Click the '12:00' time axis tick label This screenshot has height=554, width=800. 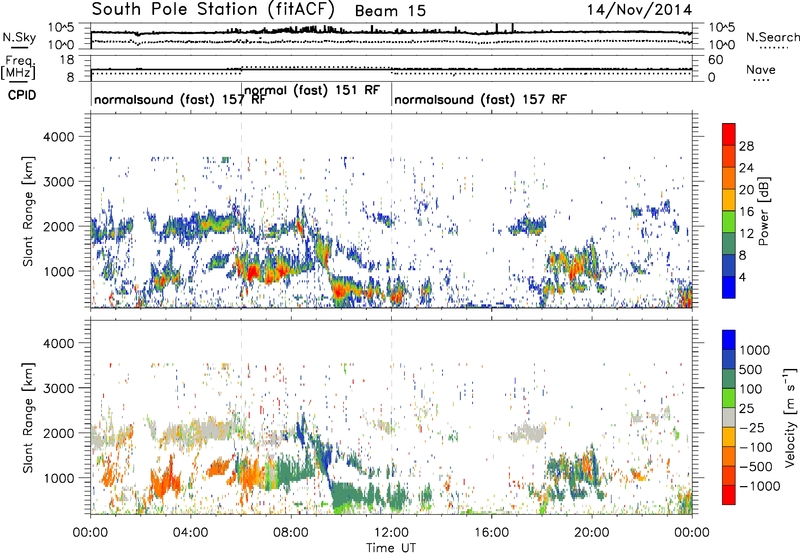click(391, 533)
